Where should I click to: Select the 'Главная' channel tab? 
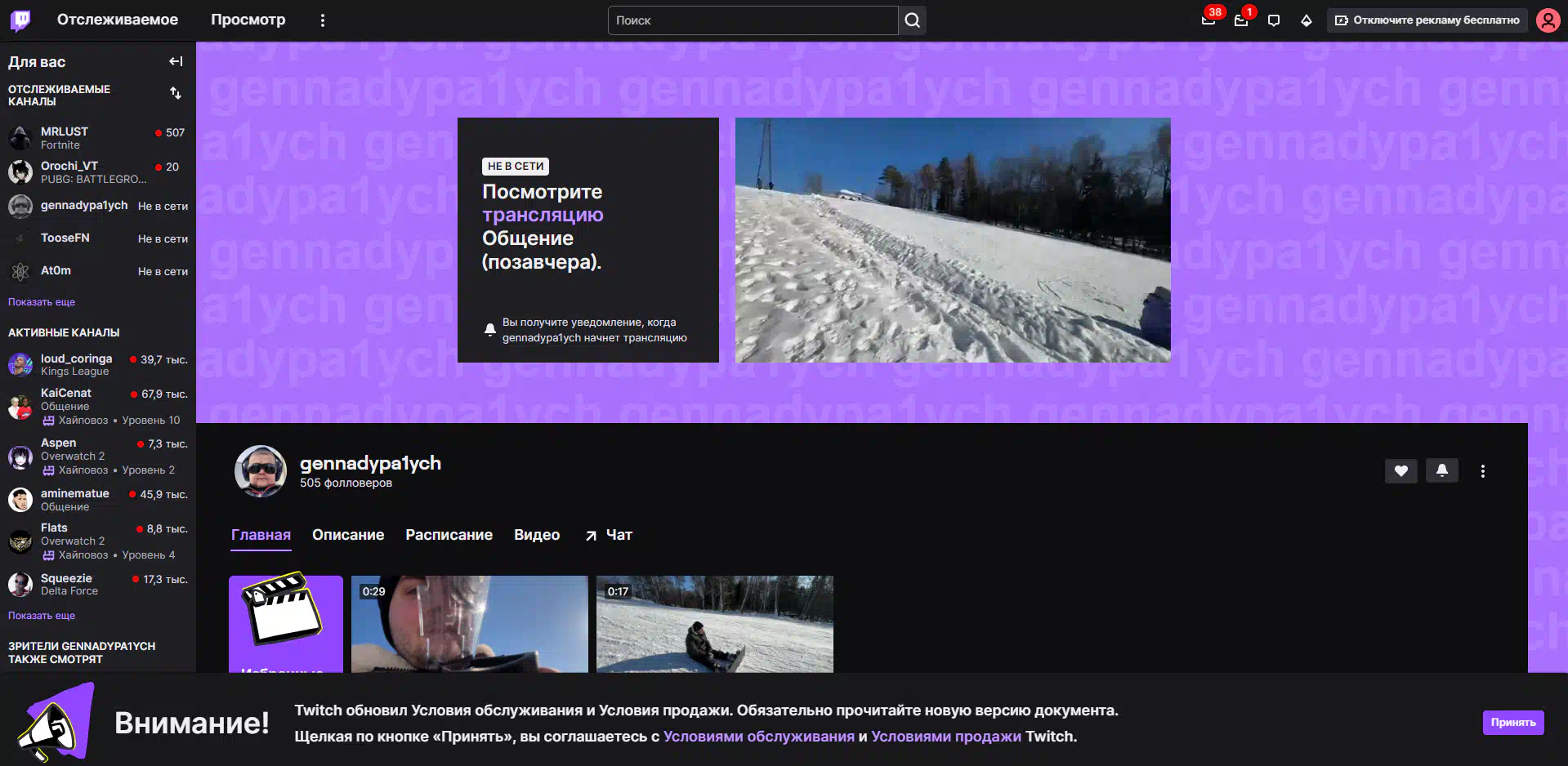coord(261,535)
